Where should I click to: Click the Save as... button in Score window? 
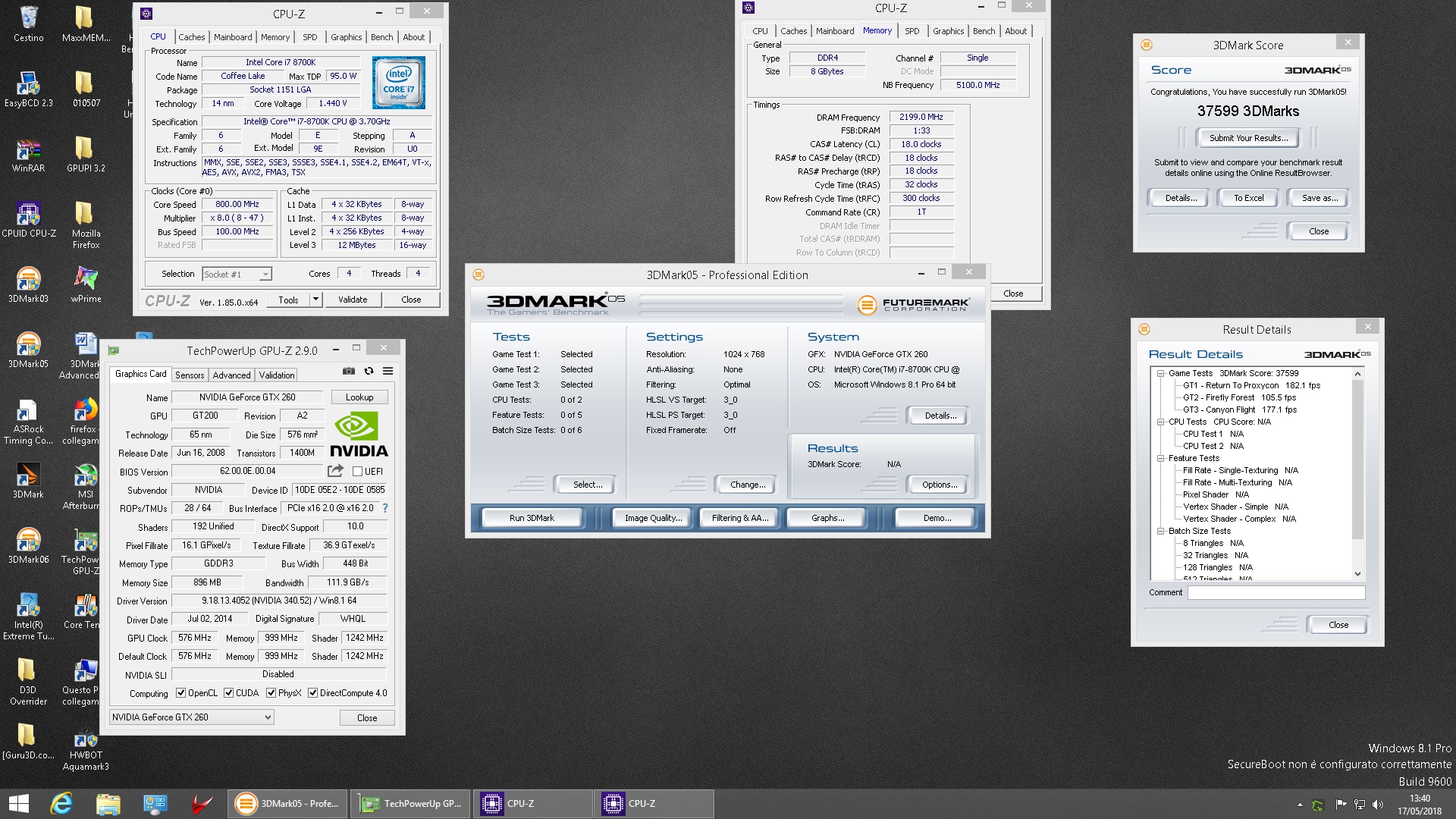point(1319,198)
